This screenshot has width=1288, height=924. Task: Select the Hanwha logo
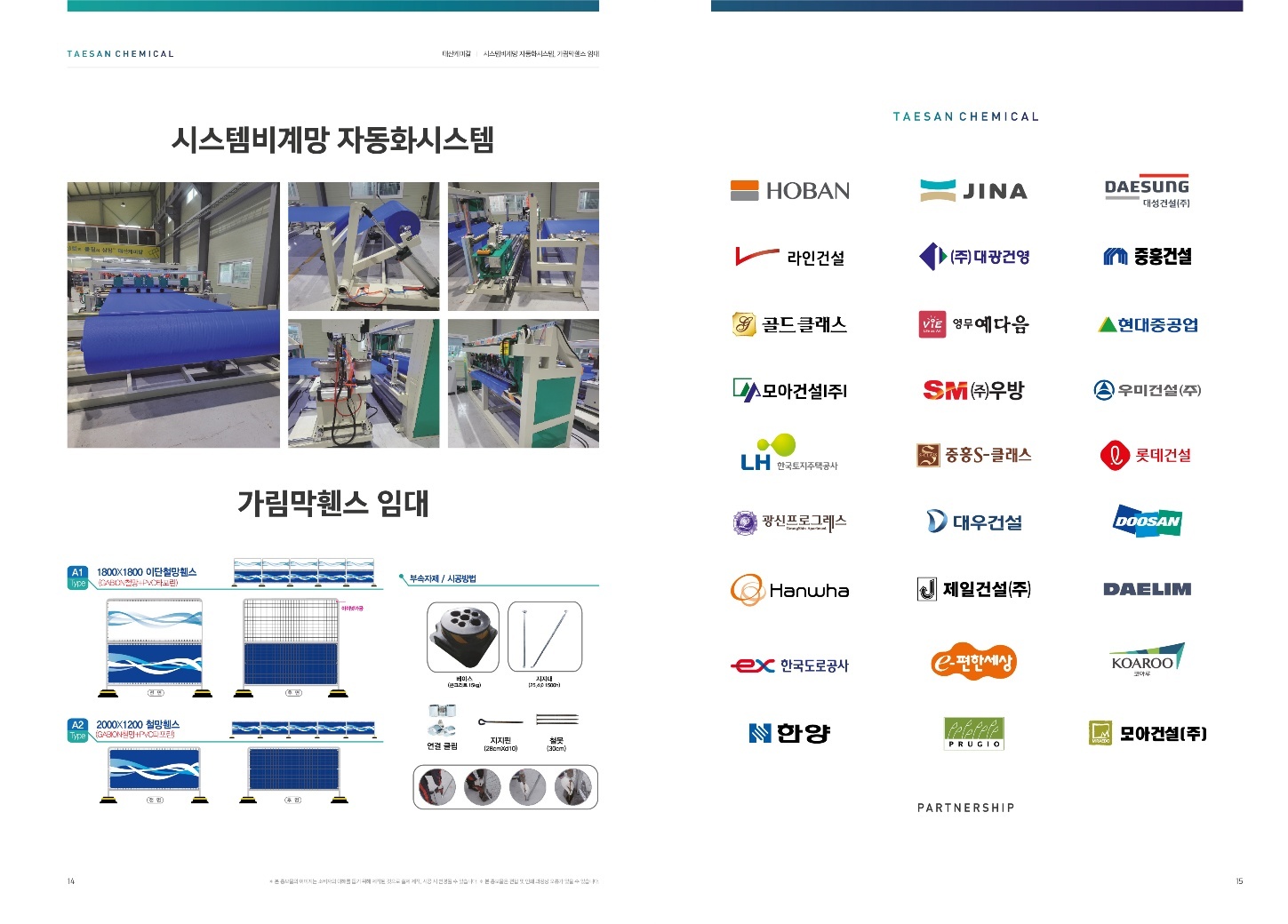(789, 590)
